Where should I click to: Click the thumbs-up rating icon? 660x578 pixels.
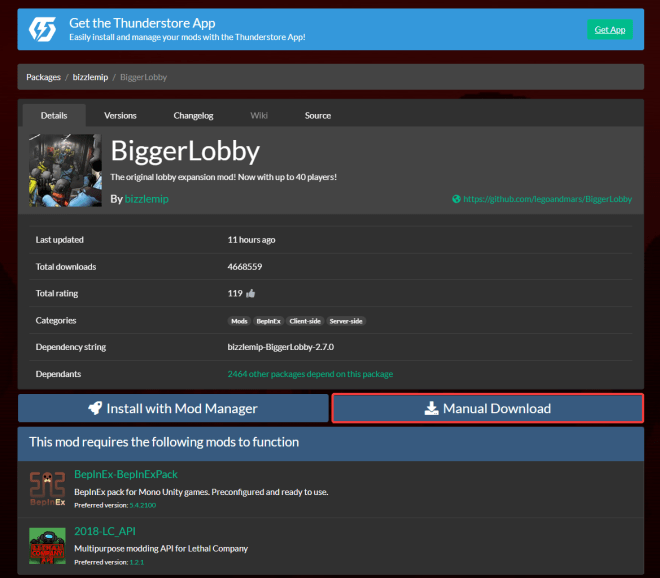250,293
